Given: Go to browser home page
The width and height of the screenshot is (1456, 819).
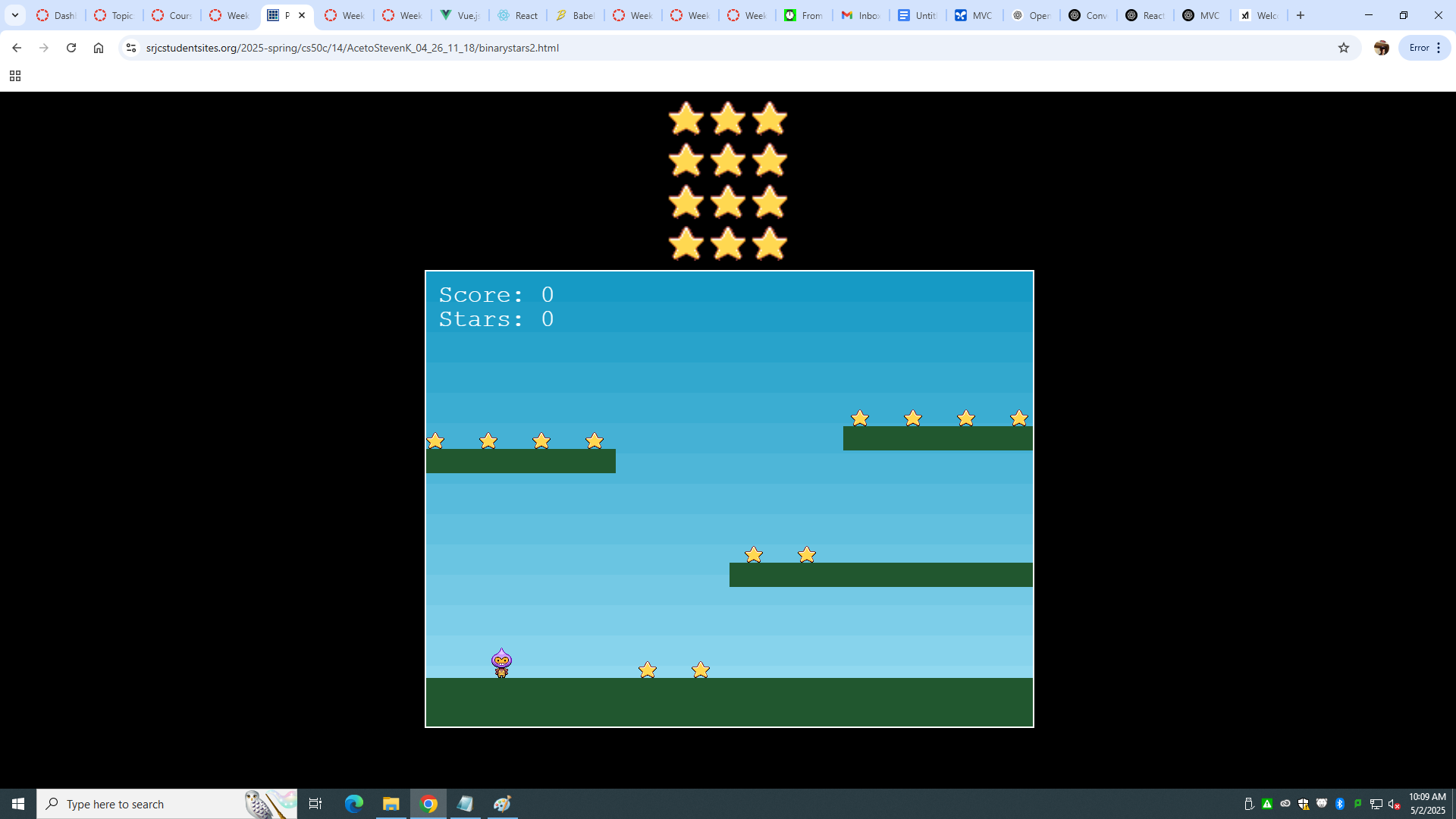Looking at the screenshot, I should 99,48.
